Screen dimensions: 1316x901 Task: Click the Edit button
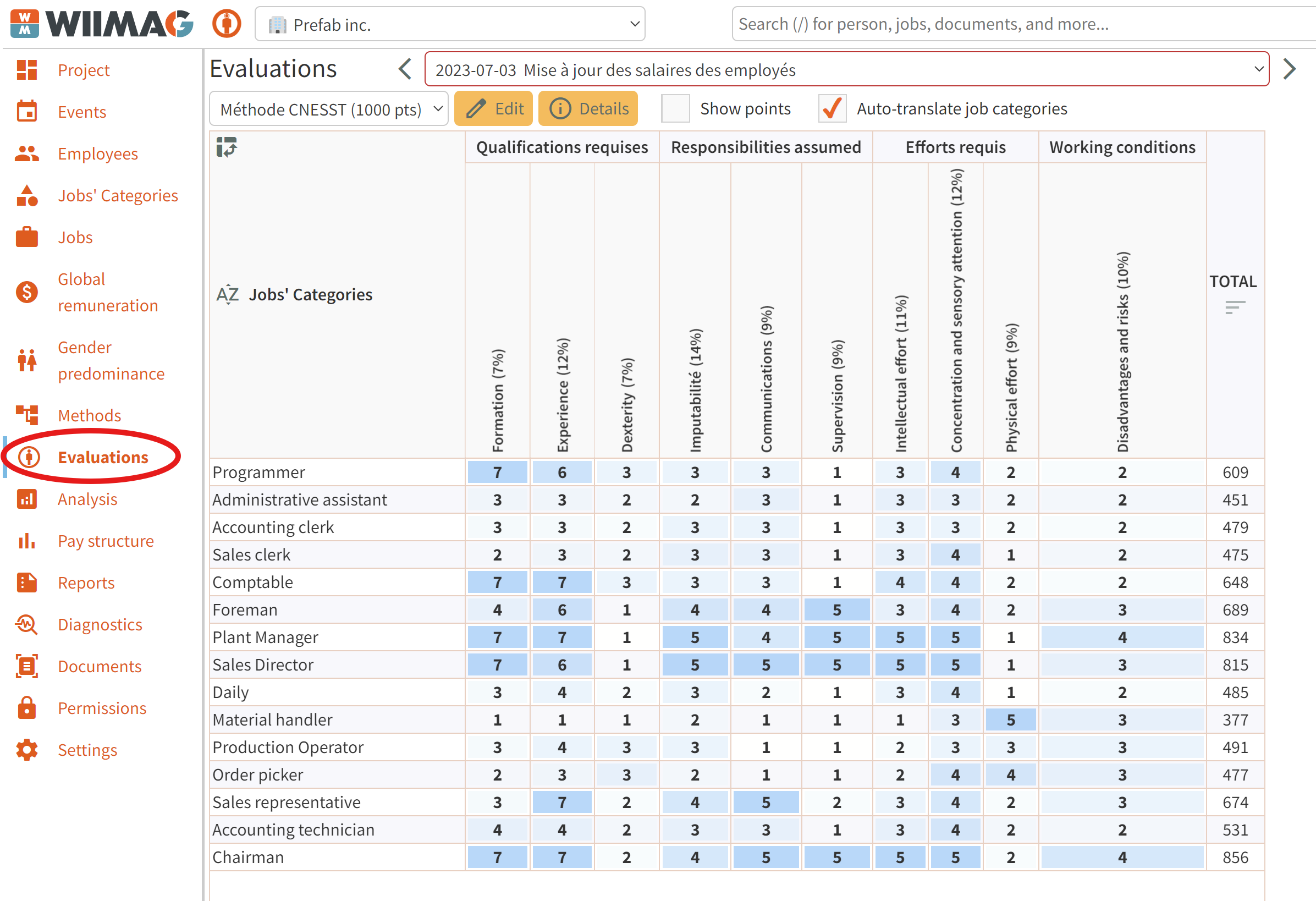point(493,108)
